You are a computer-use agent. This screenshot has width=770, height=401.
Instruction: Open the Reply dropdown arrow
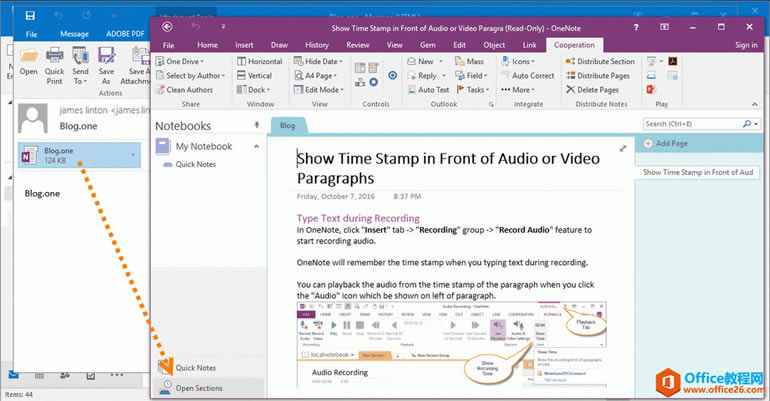tap(444, 76)
